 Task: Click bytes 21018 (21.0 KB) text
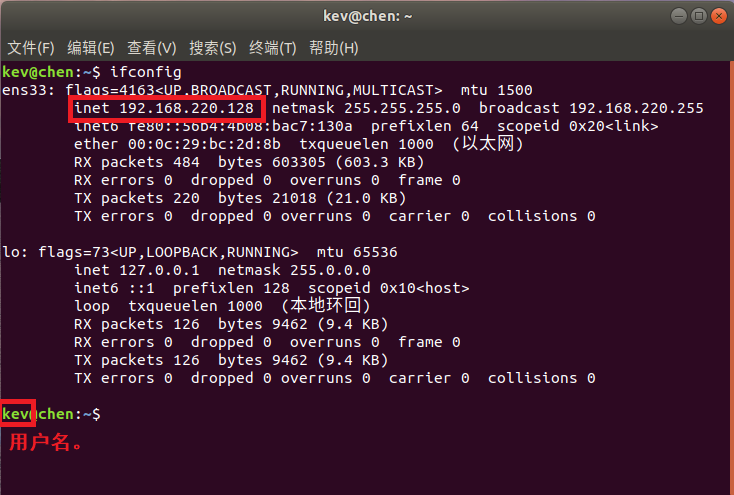(312, 198)
